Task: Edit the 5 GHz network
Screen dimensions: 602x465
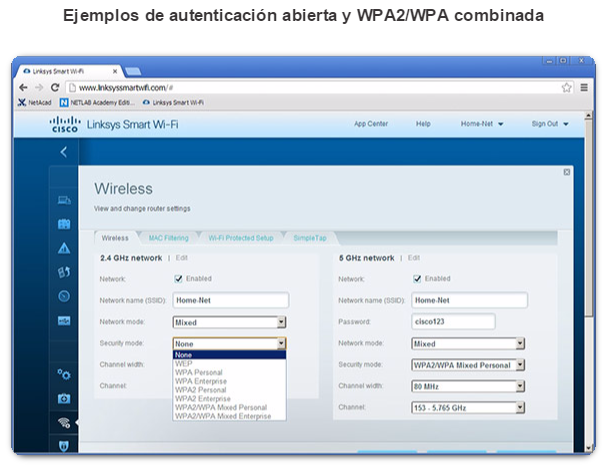Action: coord(413,258)
